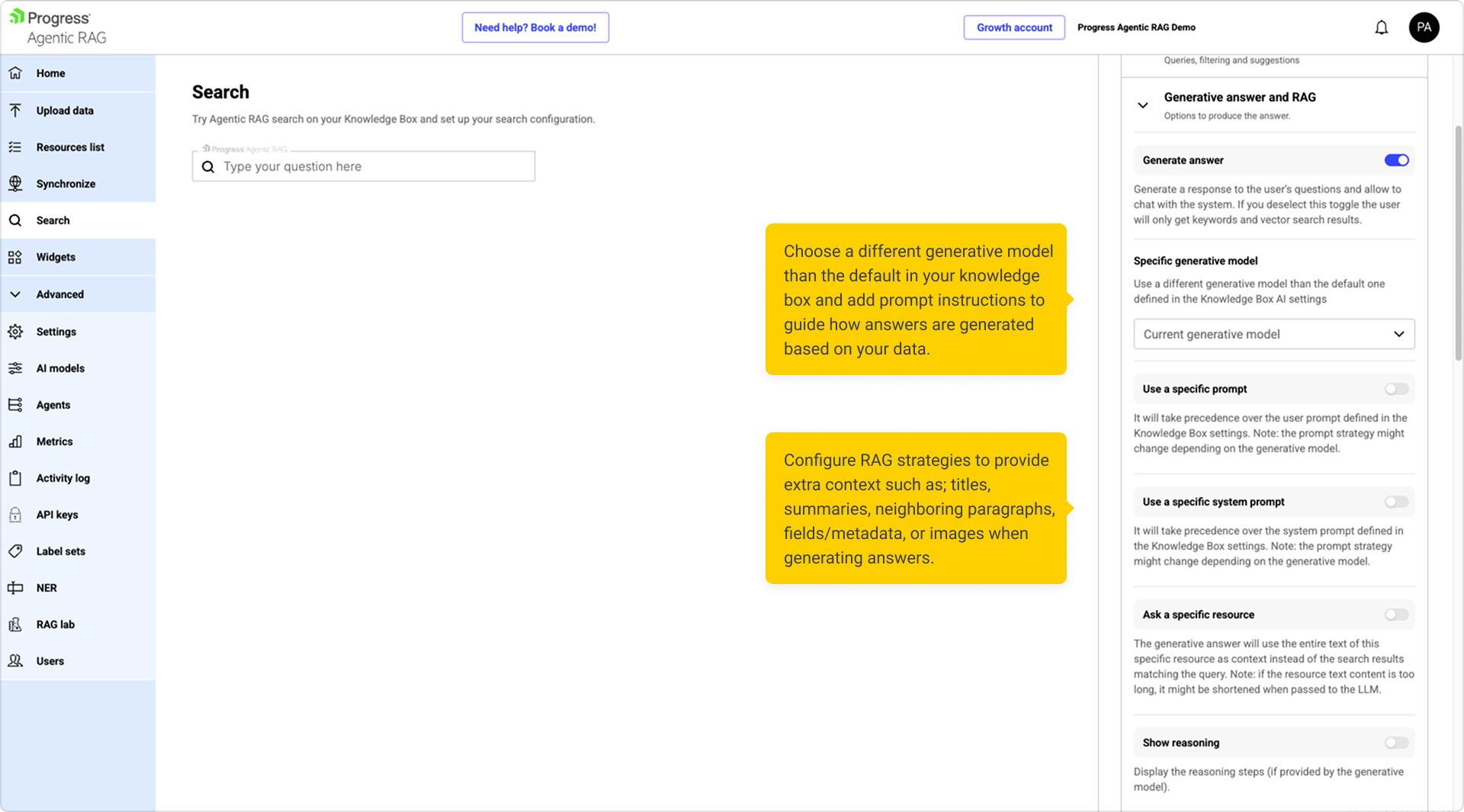Viewport: 1464px width, 812px height.
Task: Click the Need help? Book a demo! button
Action: coord(535,27)
